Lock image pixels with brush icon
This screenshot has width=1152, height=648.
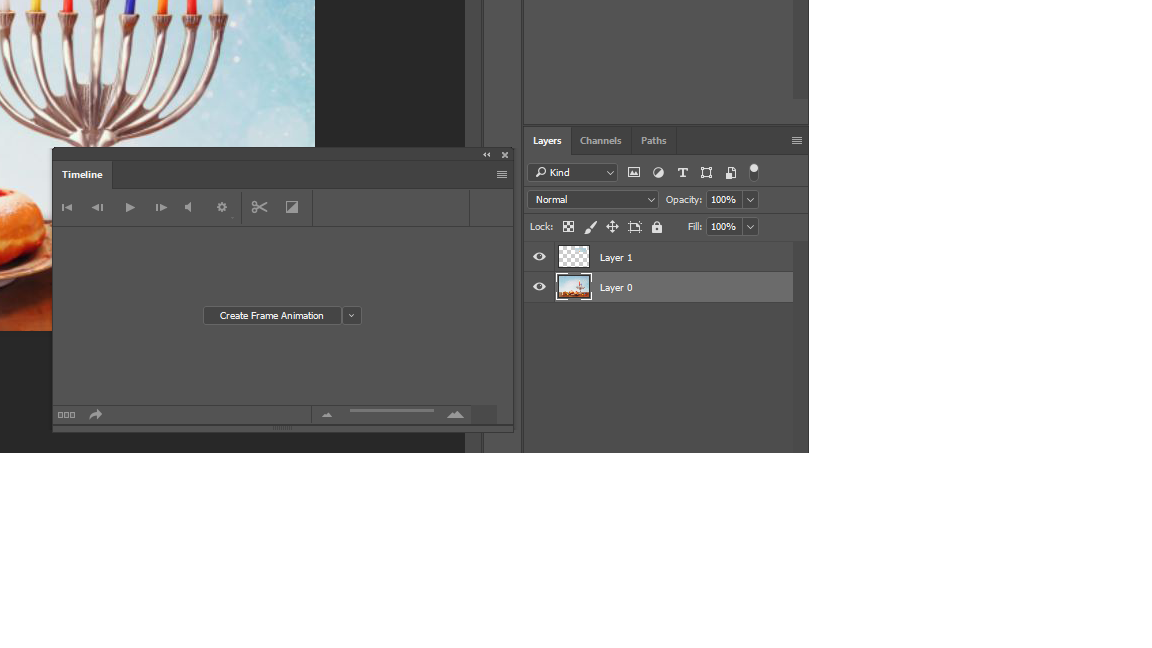click(591, 227)
